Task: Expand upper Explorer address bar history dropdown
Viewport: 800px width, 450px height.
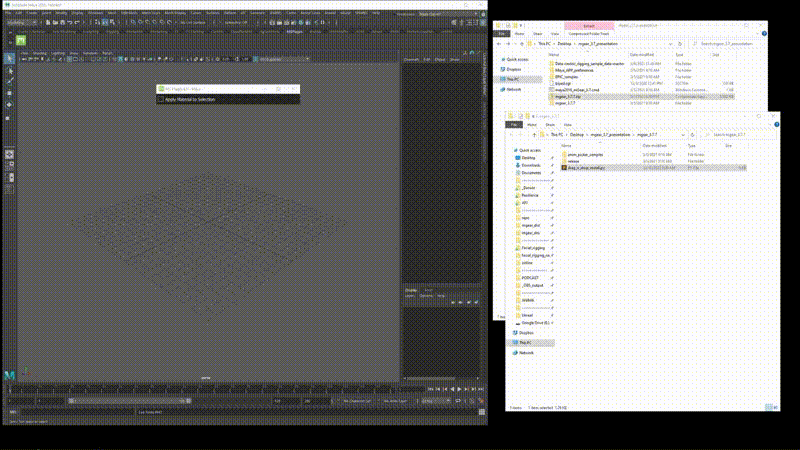Action: pyautogui.click(x=670, y=44)
